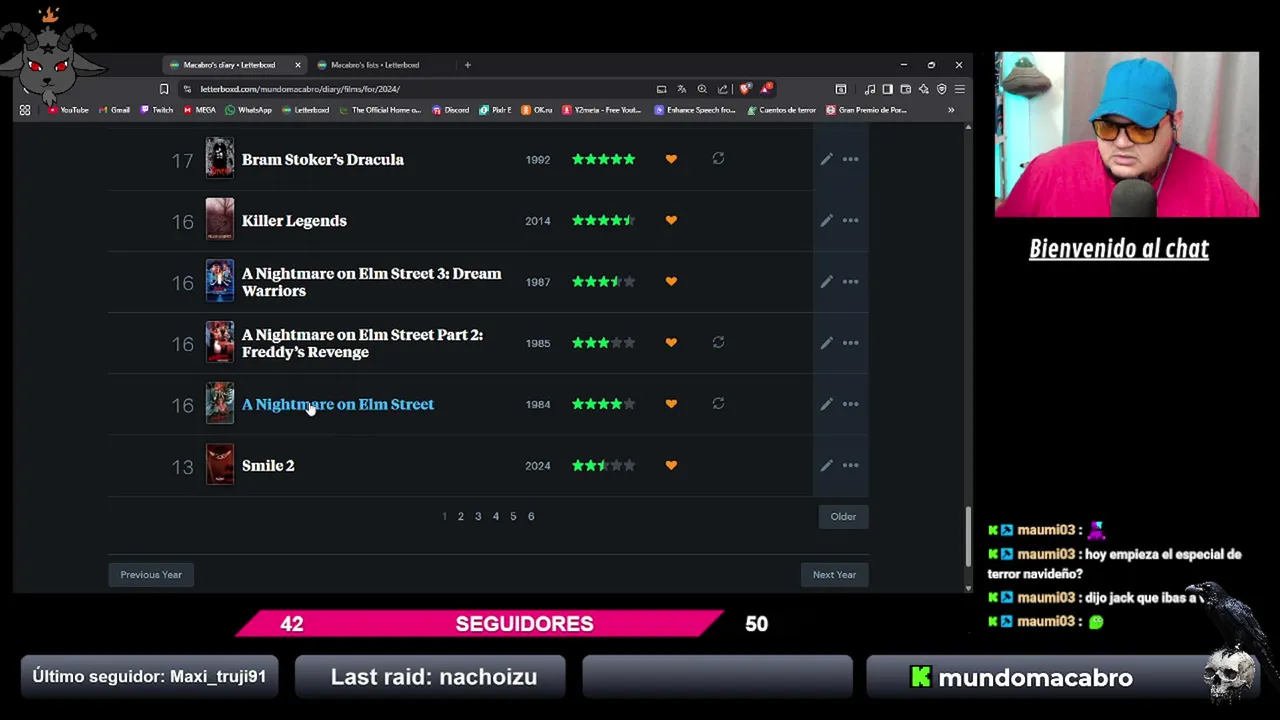Open the Smile 2 poster thumbnail
The image size is (1280, 720).
pos(220,465)
